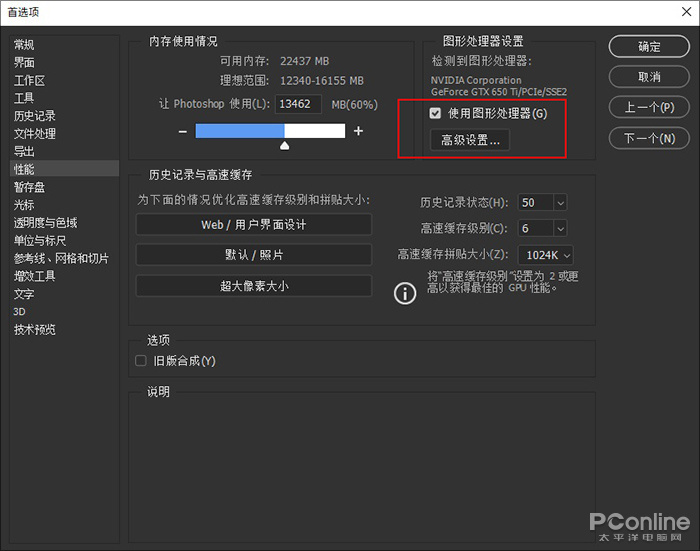
Task: Click the 历史记录状态 value field showing 50
Action: [x=536, y=203]
